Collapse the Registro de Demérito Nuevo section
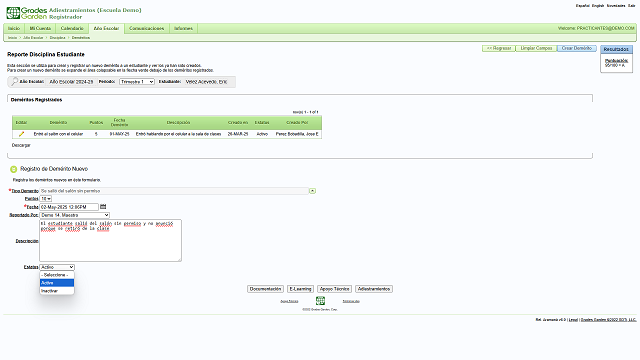 coord(13,169)
